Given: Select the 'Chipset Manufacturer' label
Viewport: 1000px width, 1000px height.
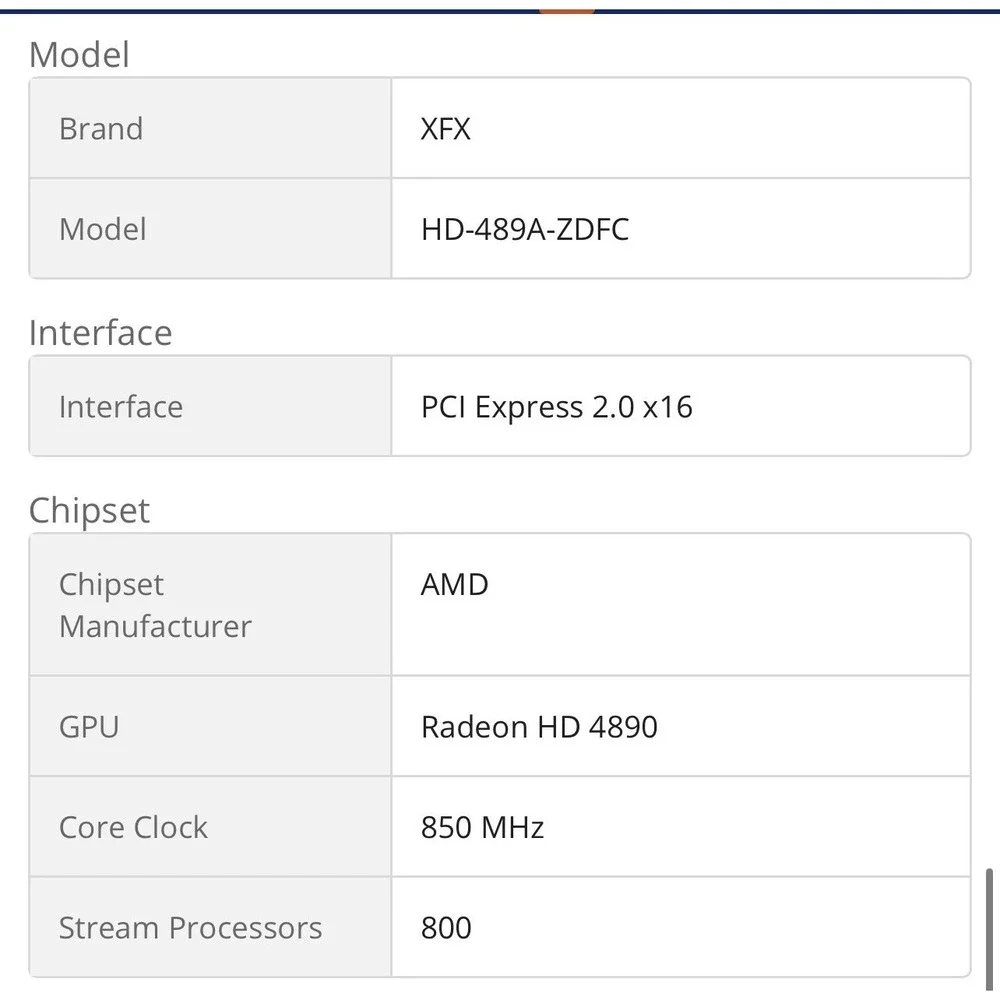Looking at the screenshot, I should (x=155, y=605).
